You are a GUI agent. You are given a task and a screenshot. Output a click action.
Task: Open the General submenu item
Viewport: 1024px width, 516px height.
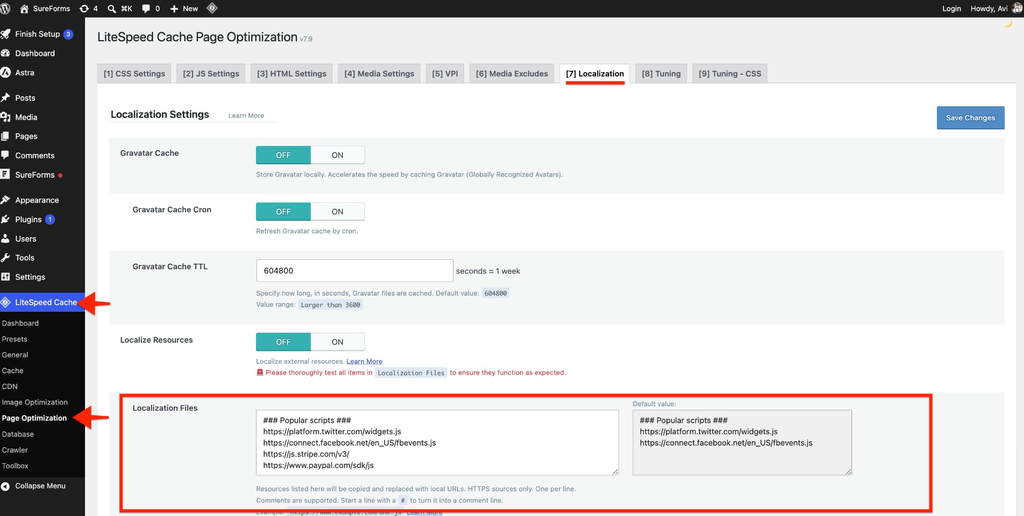click(15, 355)
